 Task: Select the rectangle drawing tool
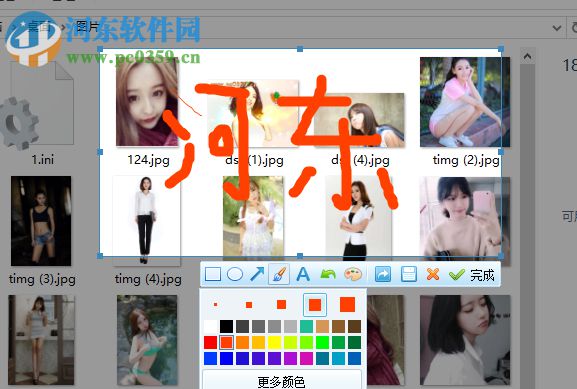click(213, 275)
